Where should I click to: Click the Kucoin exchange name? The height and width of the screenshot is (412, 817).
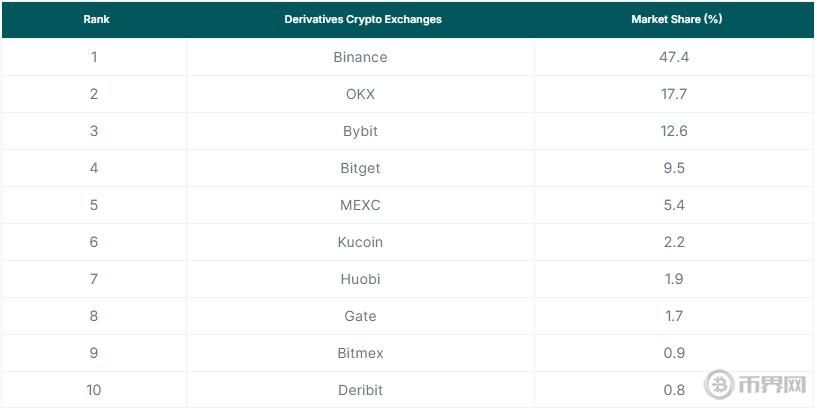point(360,242)
